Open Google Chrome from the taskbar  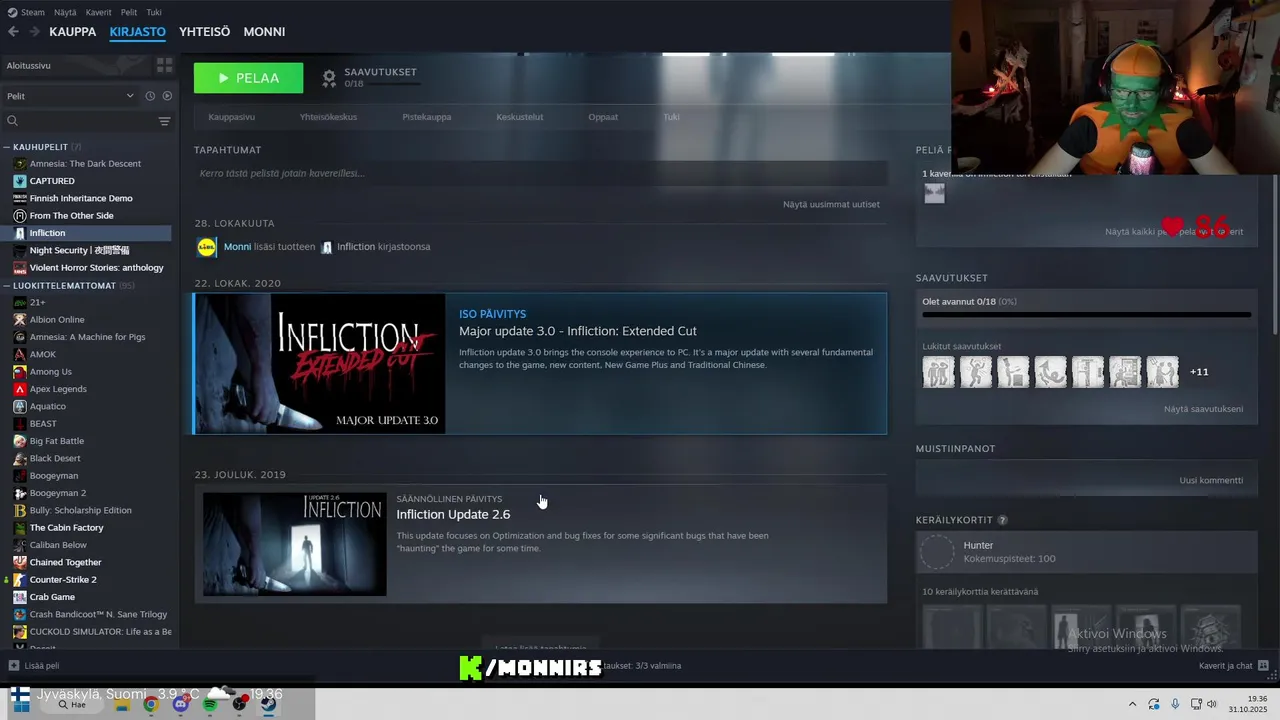click(150, 704)
